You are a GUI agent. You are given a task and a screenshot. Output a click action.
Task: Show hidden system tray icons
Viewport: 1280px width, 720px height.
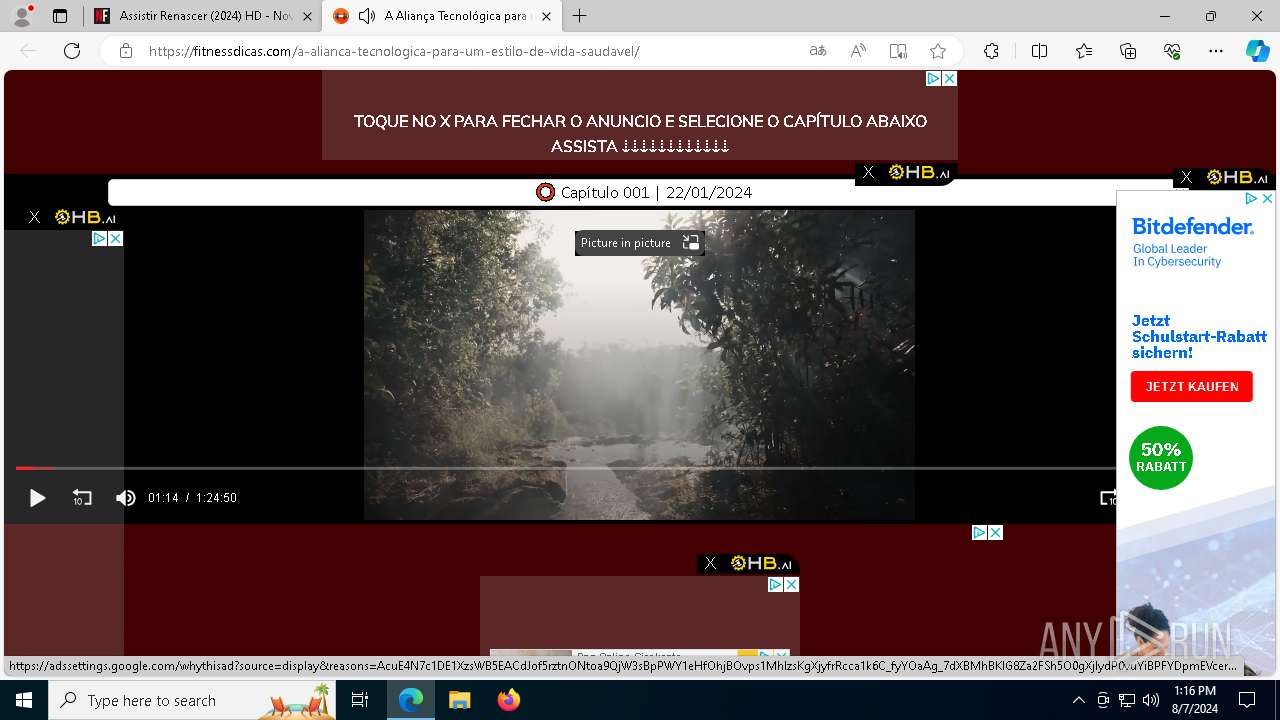1078,700
